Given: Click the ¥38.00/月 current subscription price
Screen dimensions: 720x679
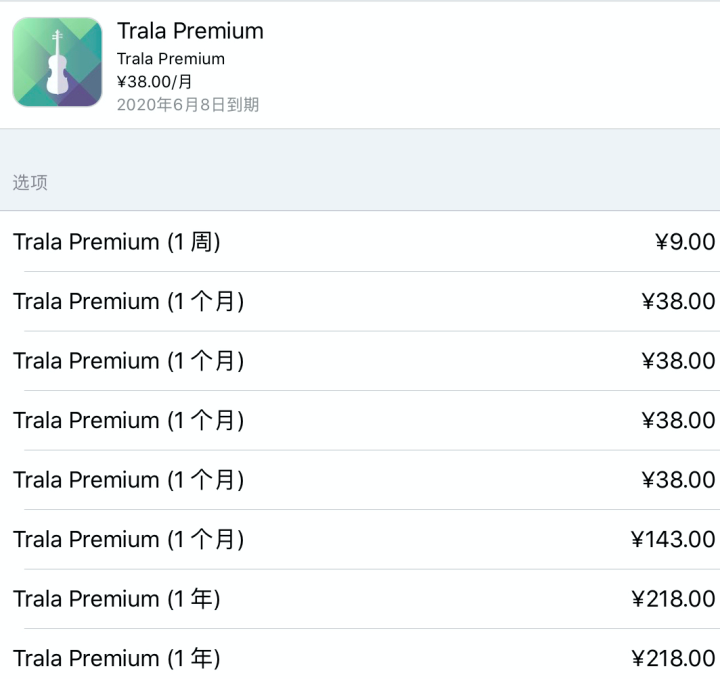Looking at the screenshot, I should tap(154, 82).
